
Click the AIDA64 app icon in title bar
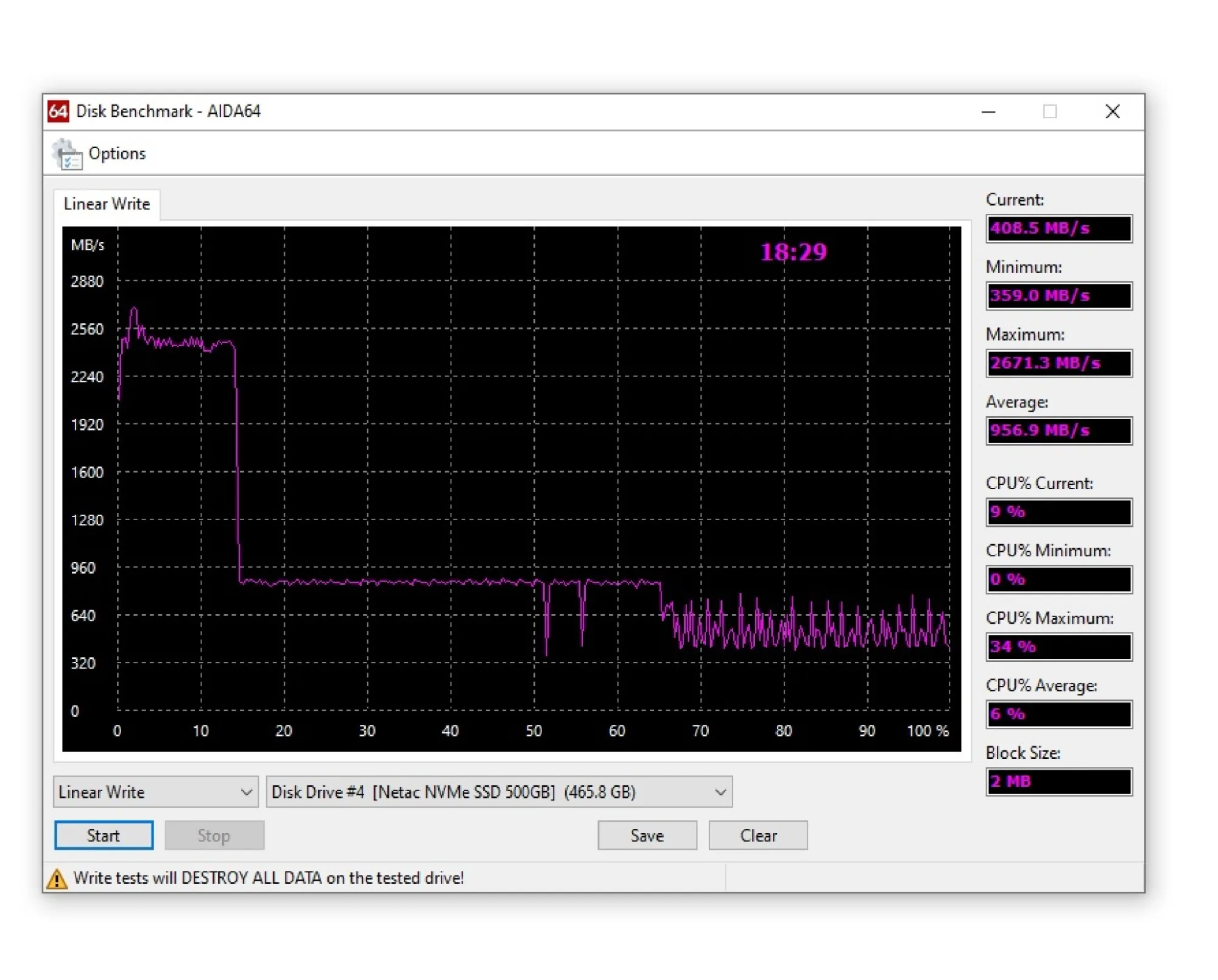pos(58,111)
